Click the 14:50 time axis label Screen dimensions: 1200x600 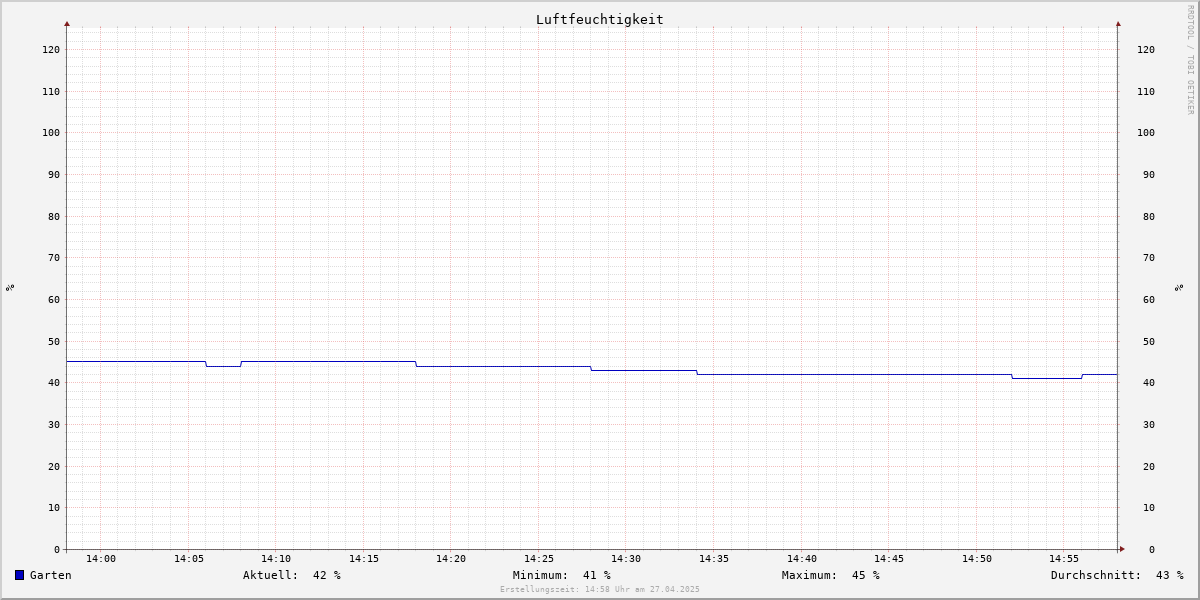pos(977,559)
